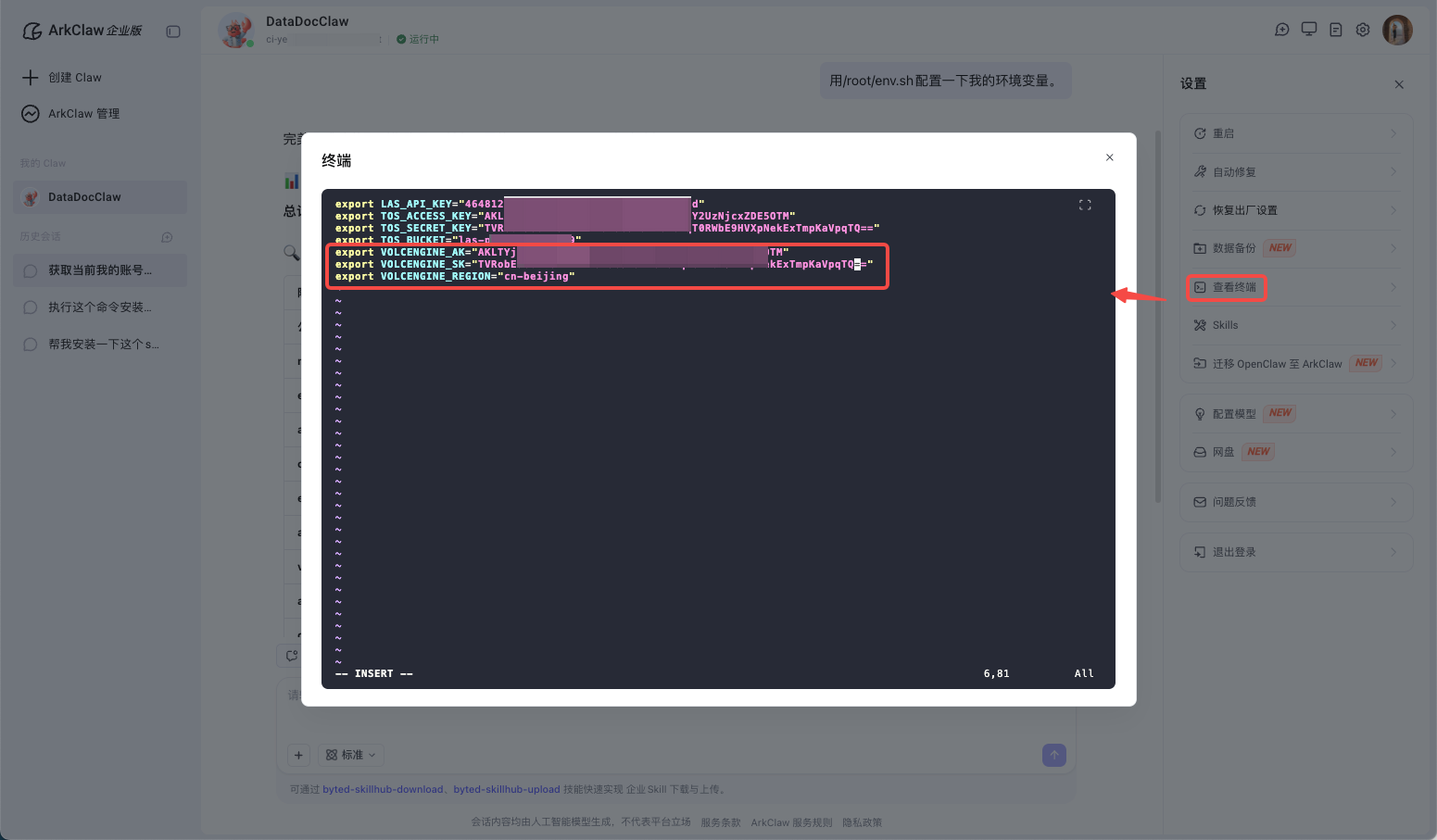Click the 恢复出厂设置 reset icon
The width and height of the screenshot is (1437, 840).
(x=1200, y=210)
